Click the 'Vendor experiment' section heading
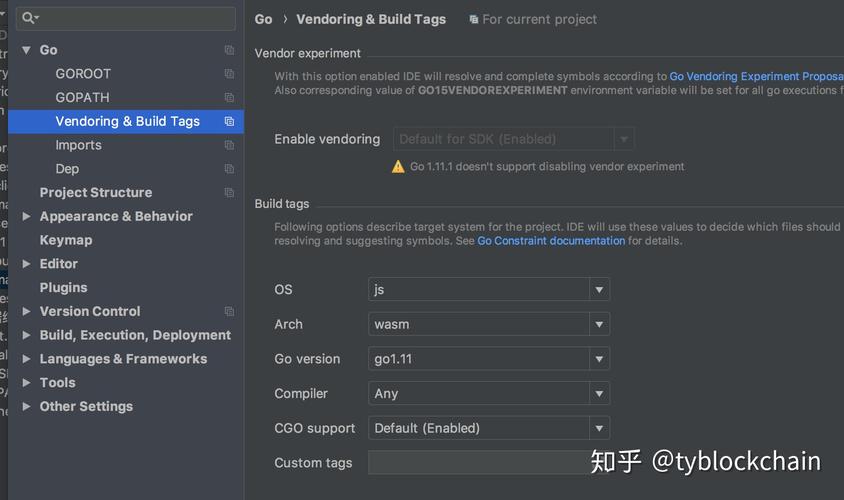Viewport: 844px width, 500px height. 307,53
